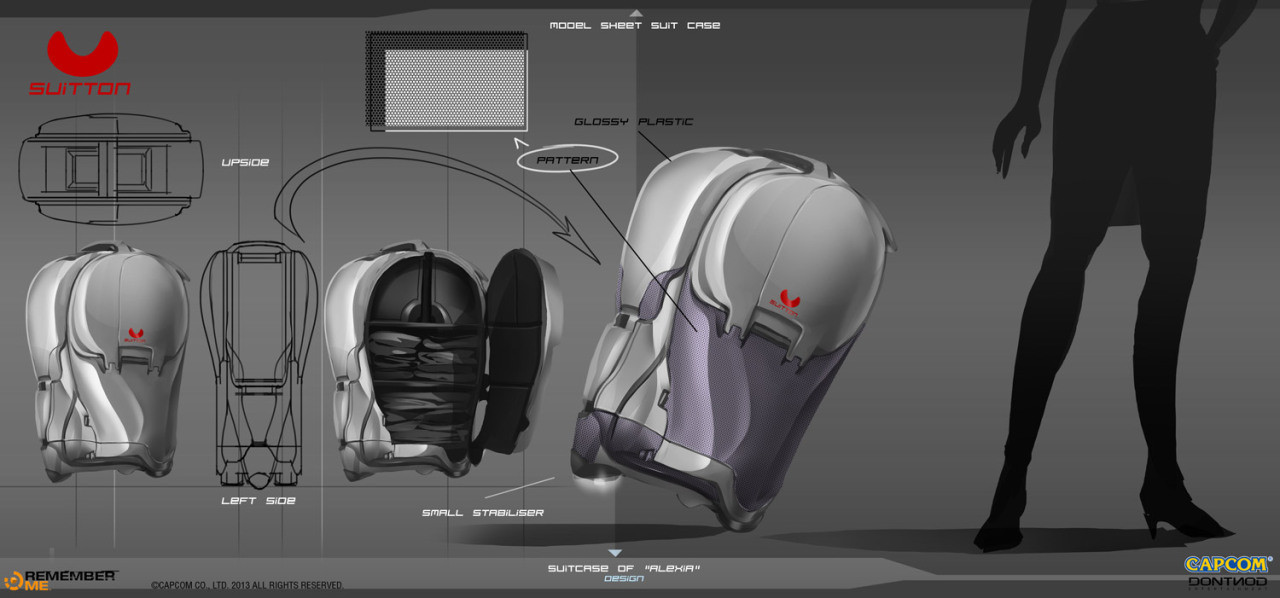This screenshot has height=598, width=1280.
Task: Click the yellow and blue CAPCOM logo
Action: click(1228, 566)
